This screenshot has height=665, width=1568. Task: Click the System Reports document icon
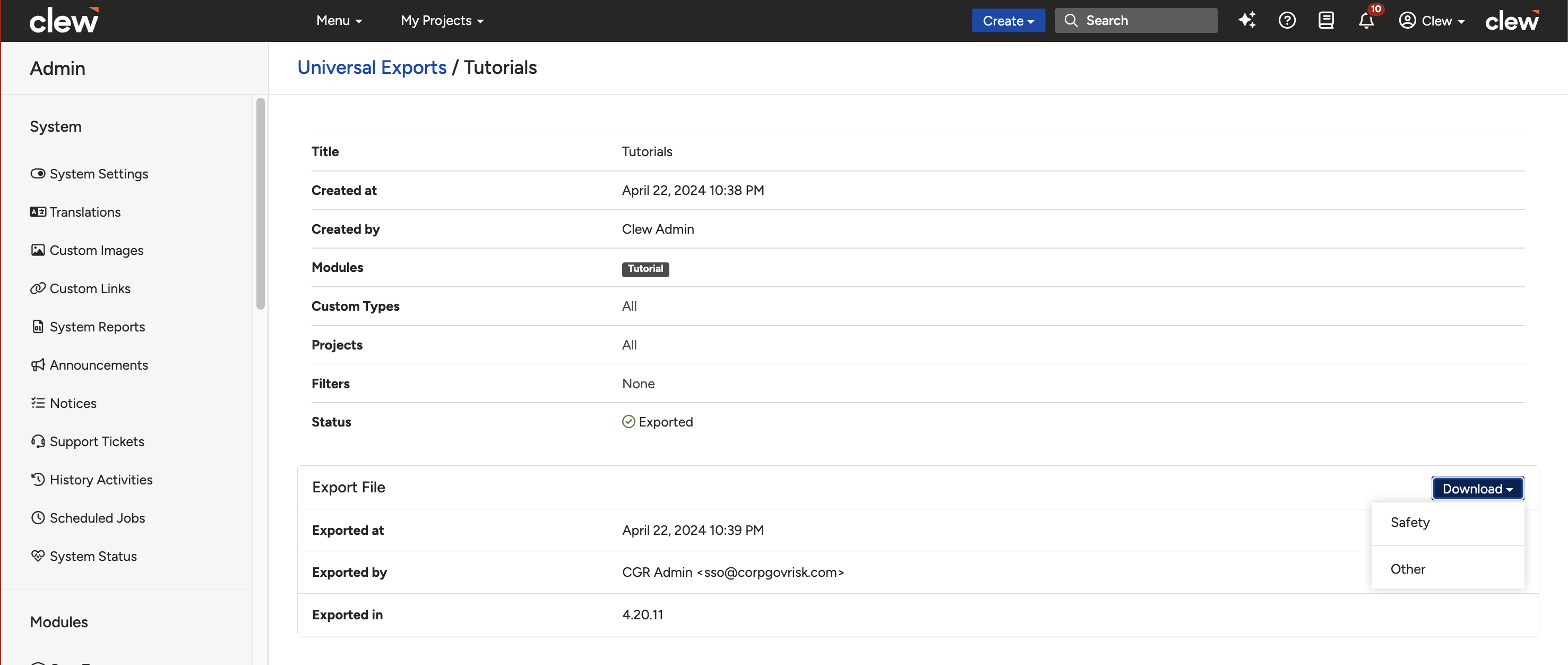(x=38, y=327)
